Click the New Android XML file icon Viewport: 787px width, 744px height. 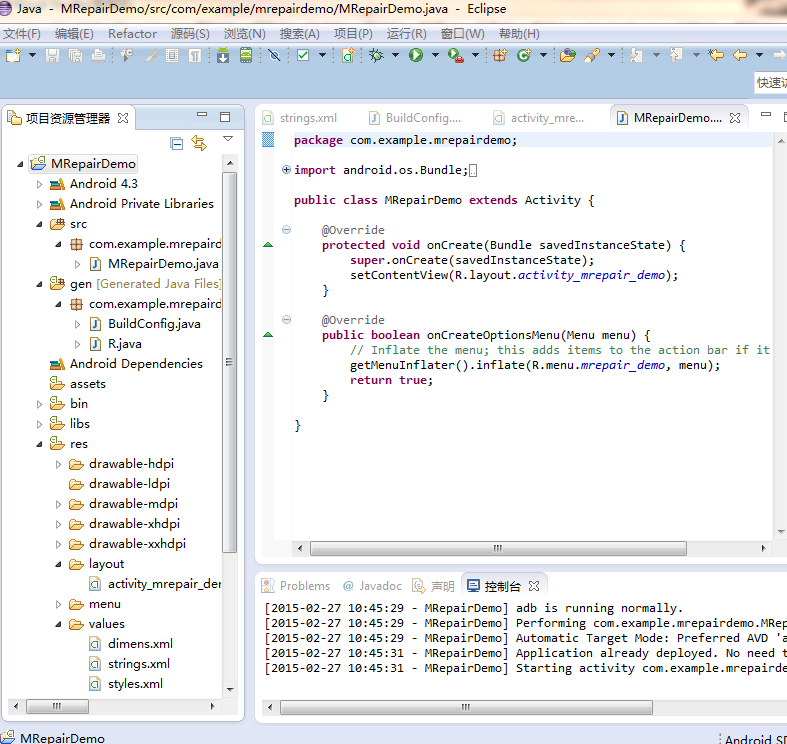click(348, 55)
